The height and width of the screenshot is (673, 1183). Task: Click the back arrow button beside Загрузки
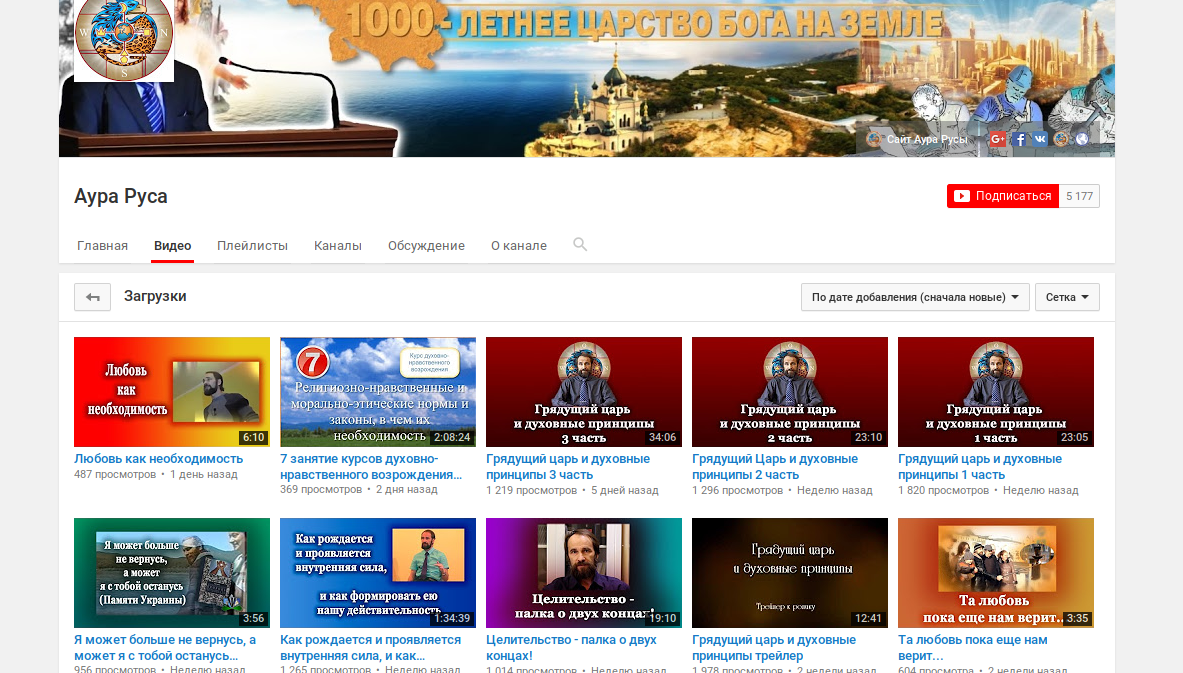[92, 297]
